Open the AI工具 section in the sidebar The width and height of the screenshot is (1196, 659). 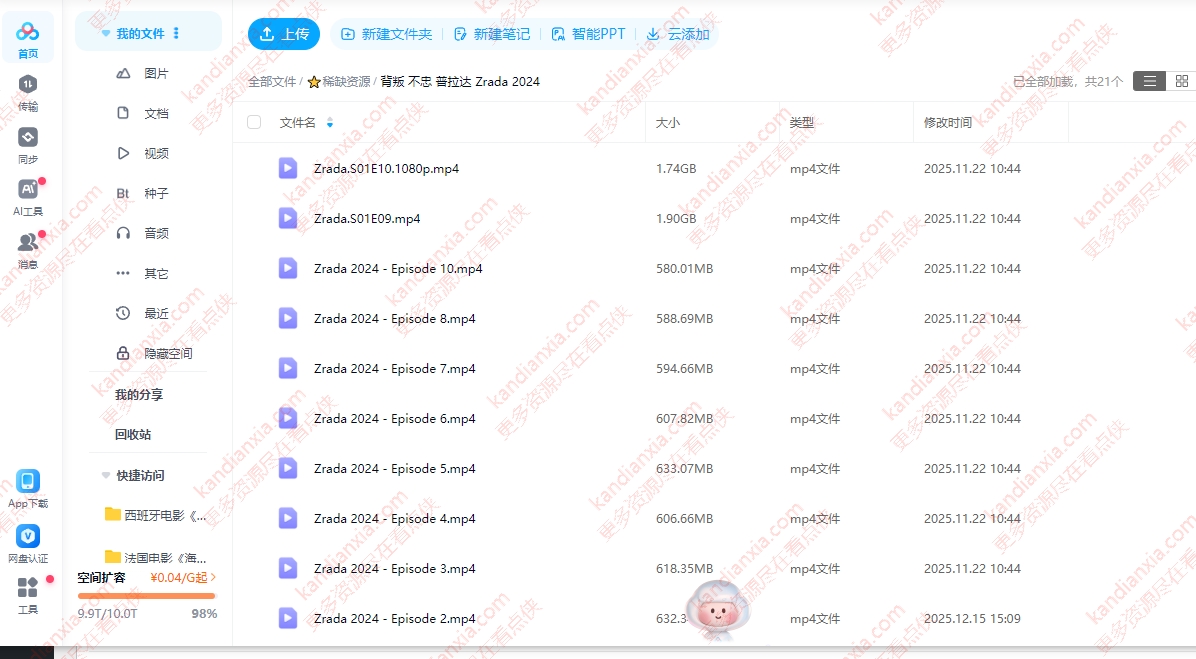pyautogui.click(x=28, y=193)
